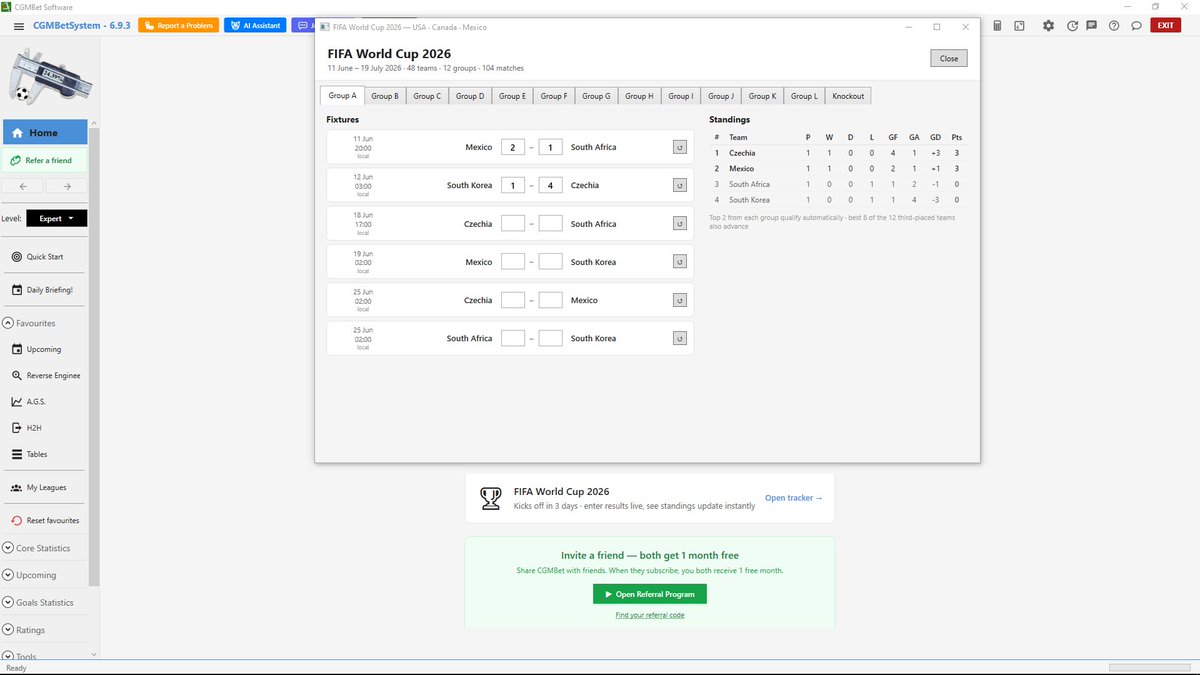Open Reverse Enginee in the sidebar
Image resolution: width=1200 pixels, height=675 pixels.
point(44,375)
